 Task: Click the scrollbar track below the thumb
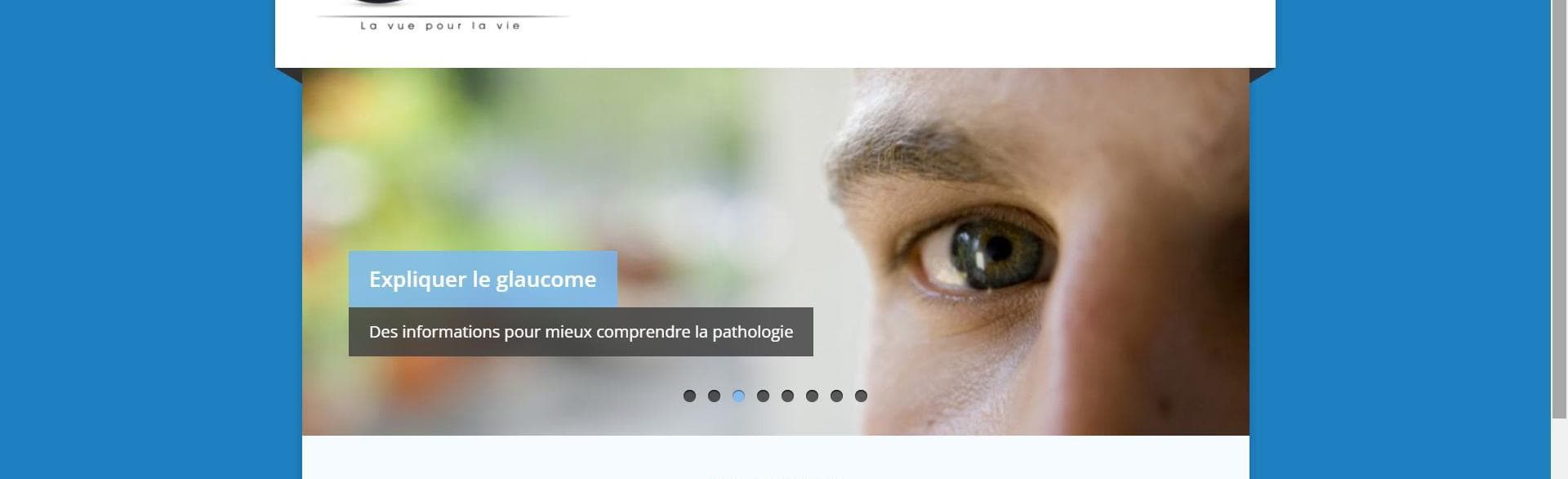click(x=1559, y=448)
